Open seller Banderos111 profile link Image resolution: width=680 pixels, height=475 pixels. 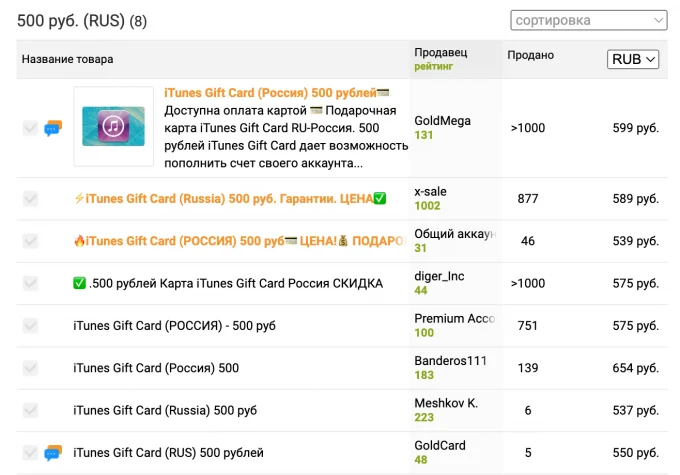(x=450, y=361)
